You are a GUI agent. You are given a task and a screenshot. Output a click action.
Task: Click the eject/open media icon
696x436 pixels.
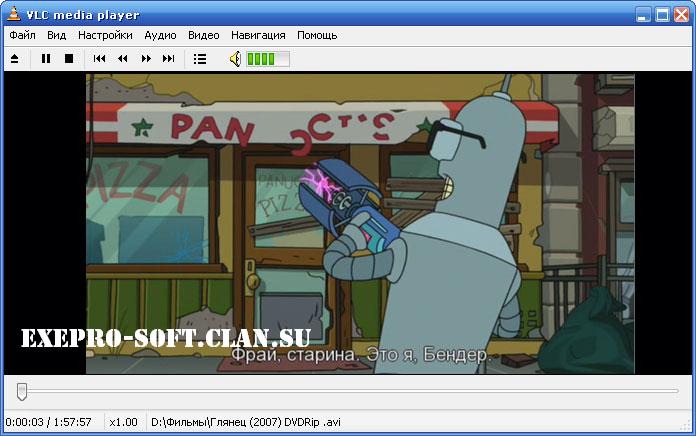14,59
